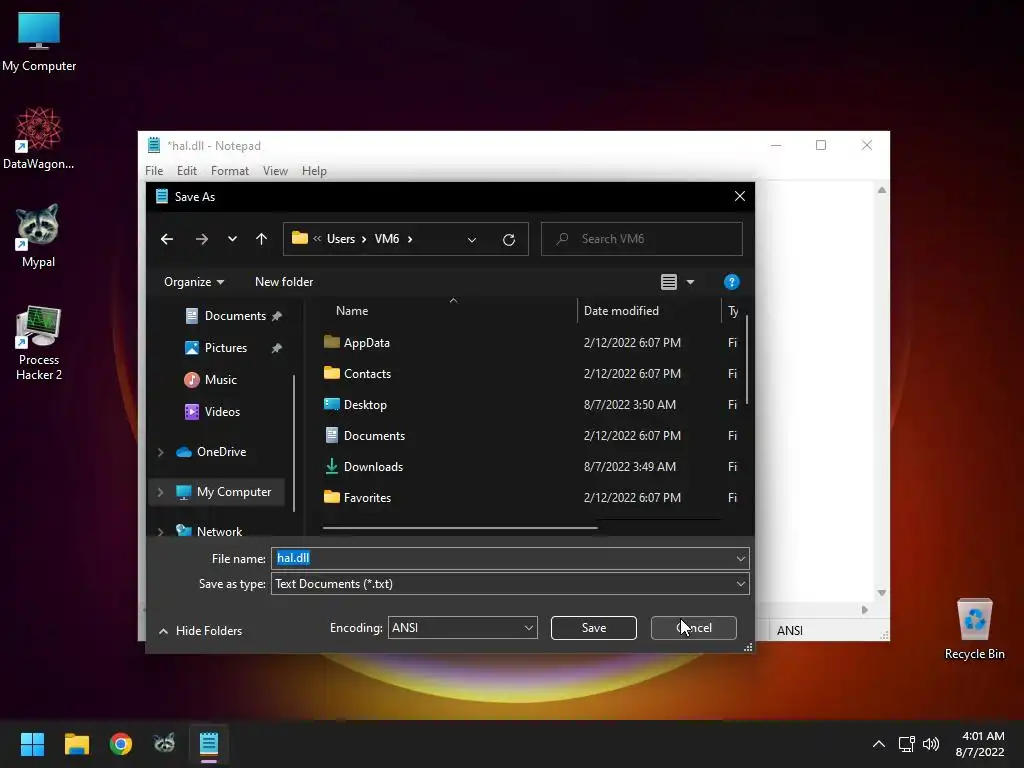Screen dimensions: 1024x768
Task: Open more view options arrow
Action: [x=690, y=282]
